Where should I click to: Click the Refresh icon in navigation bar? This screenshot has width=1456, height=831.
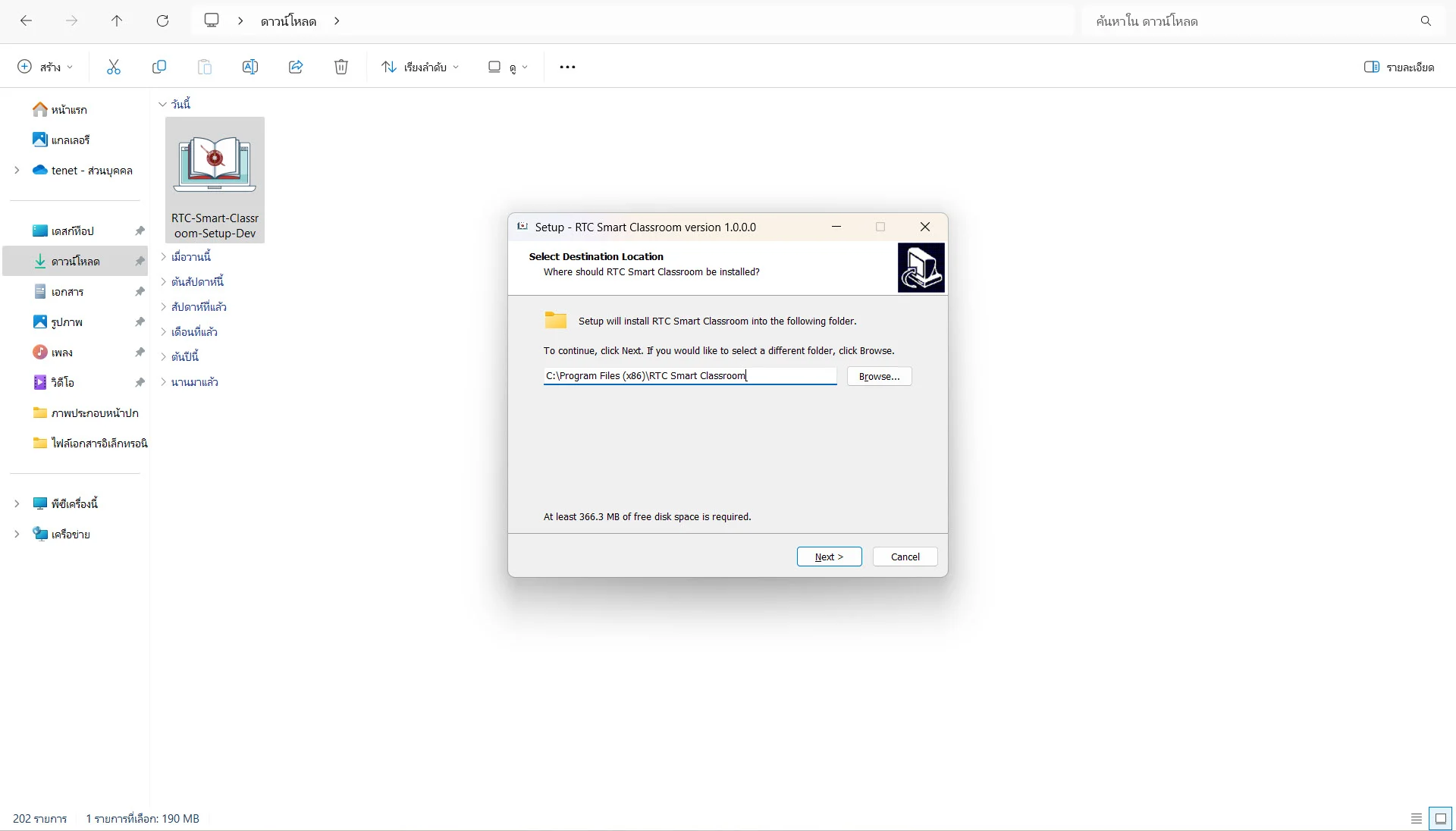[x=162, y=20]
